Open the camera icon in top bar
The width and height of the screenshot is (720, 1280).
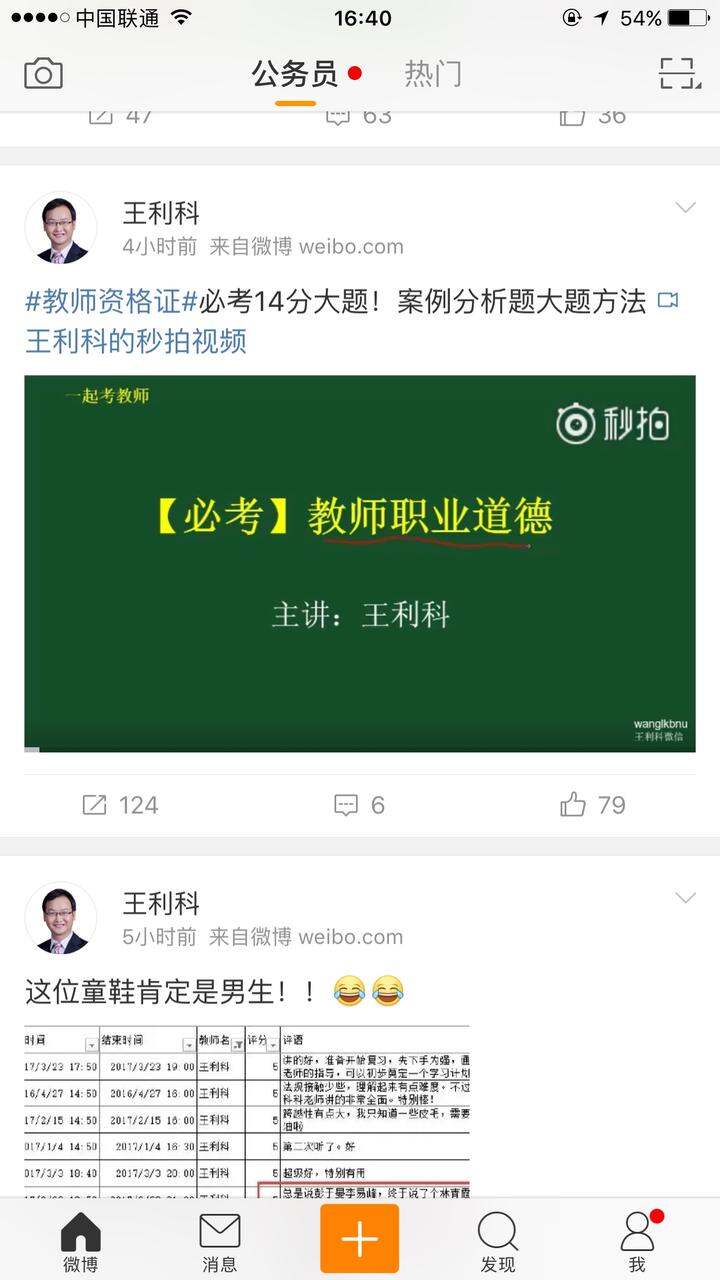(x=43, y=73)
